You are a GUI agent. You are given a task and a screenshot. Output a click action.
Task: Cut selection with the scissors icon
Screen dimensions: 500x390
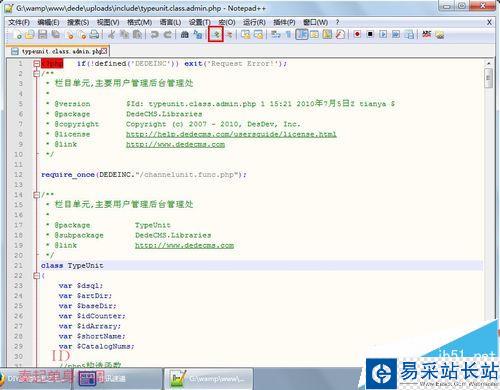111,34
